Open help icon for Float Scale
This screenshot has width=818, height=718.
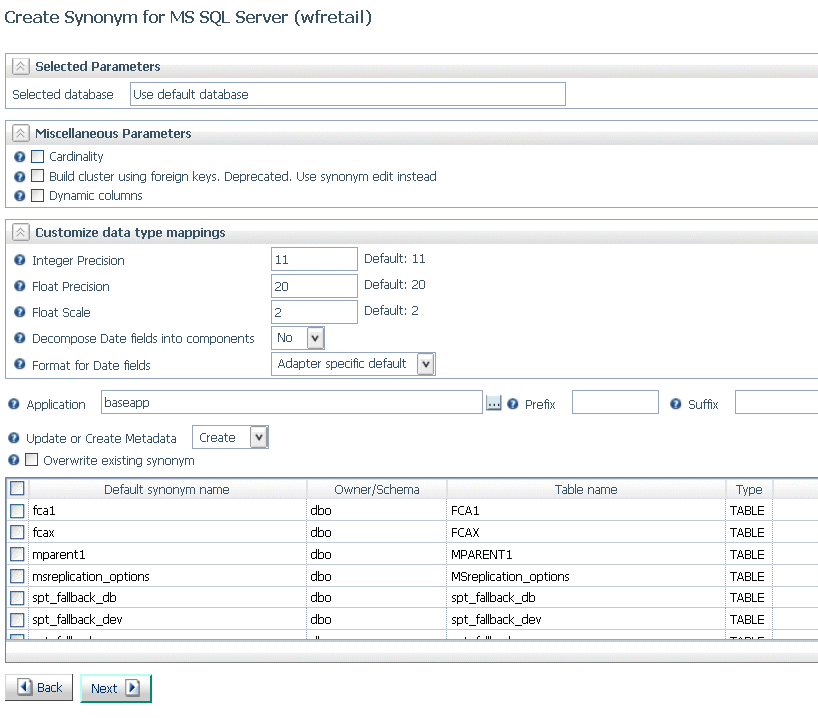pos(19,312)
